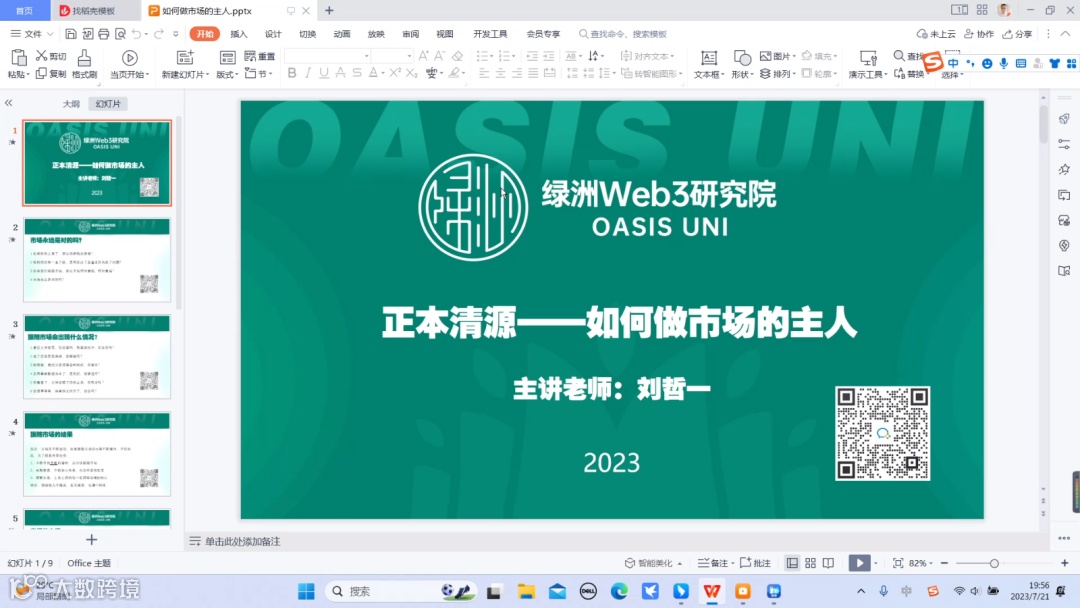Click the 重置 (Reset) slide icon
The height and width of the screenshot is (608, 1080).
pos(250,56)
